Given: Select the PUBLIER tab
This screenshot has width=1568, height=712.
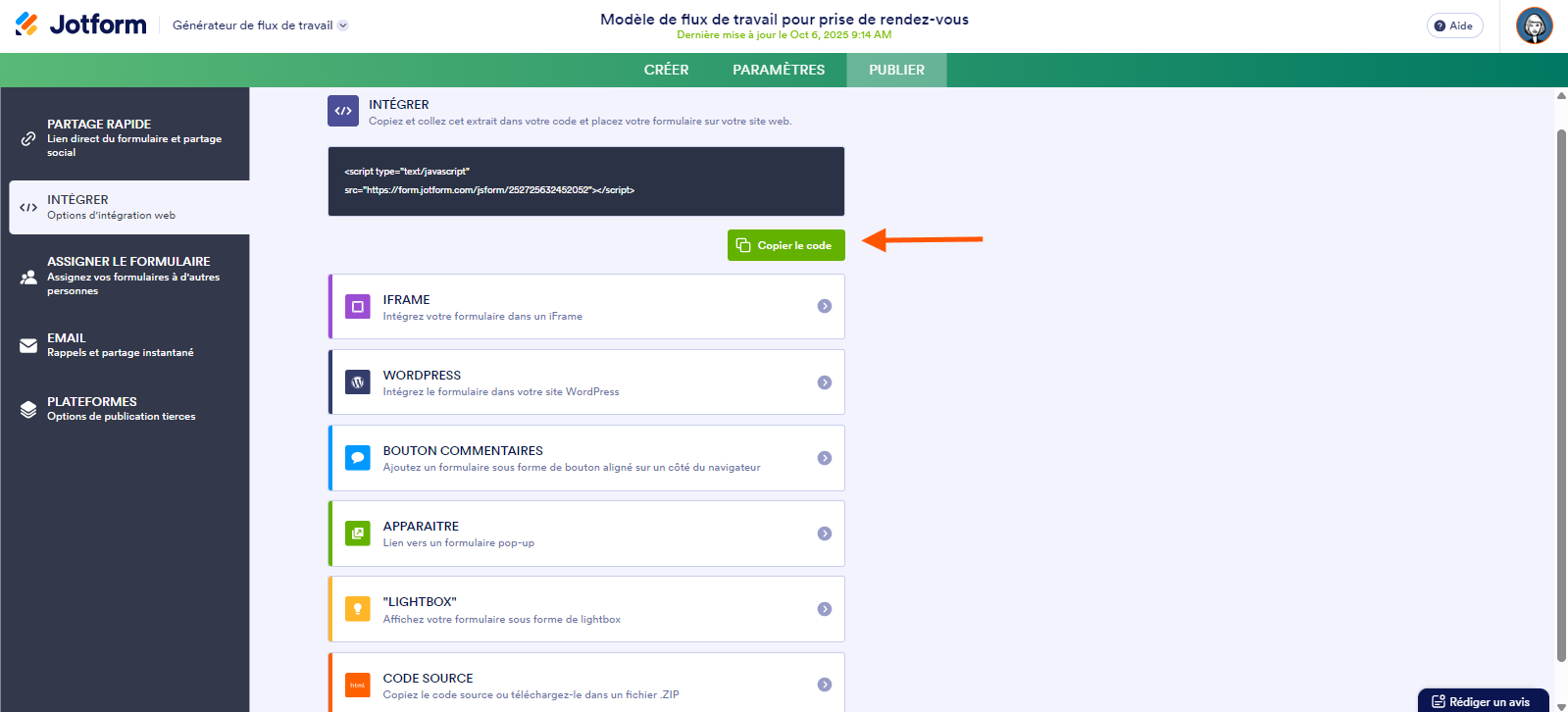Looking at the screenshot, I should click(x=896, y=70).
